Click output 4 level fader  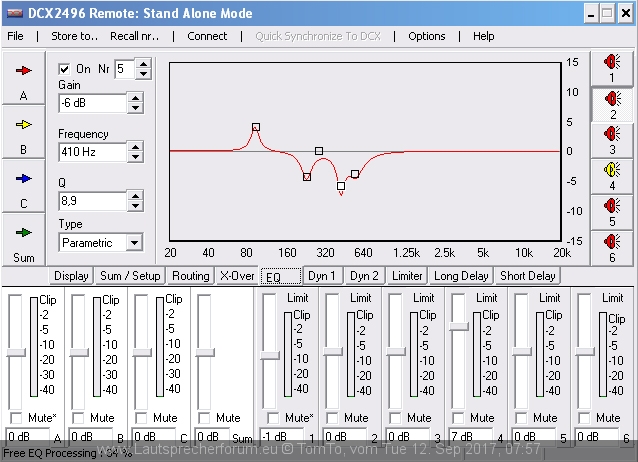[458, 325]
